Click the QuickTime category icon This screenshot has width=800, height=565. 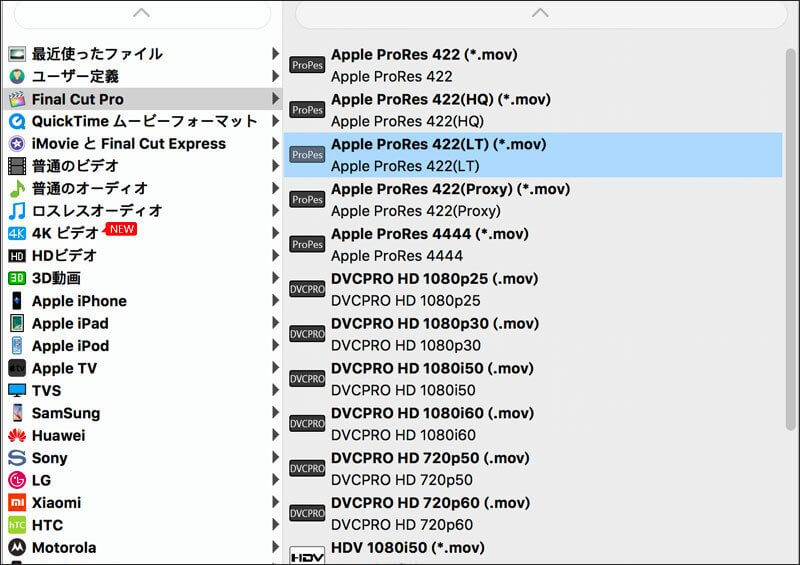click(17, 121)
